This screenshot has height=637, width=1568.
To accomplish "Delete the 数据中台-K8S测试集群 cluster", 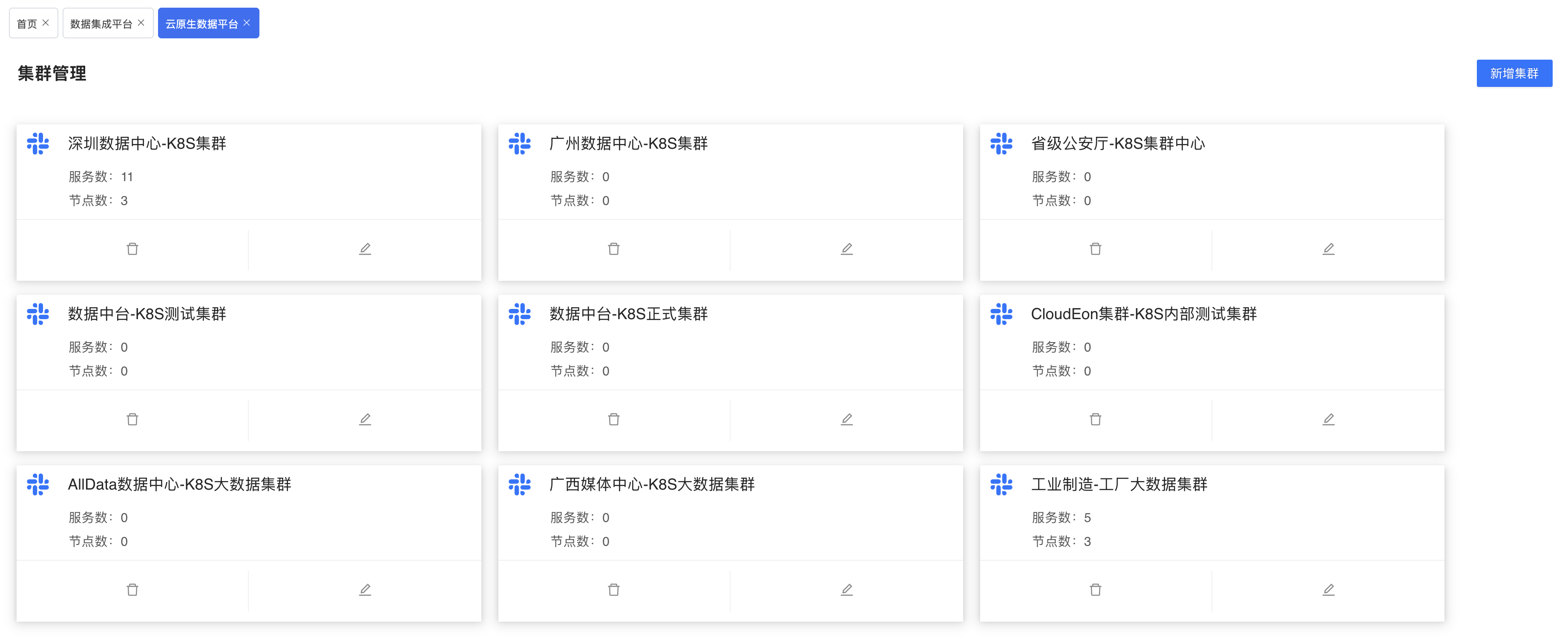I will click(x=132, y=419).
